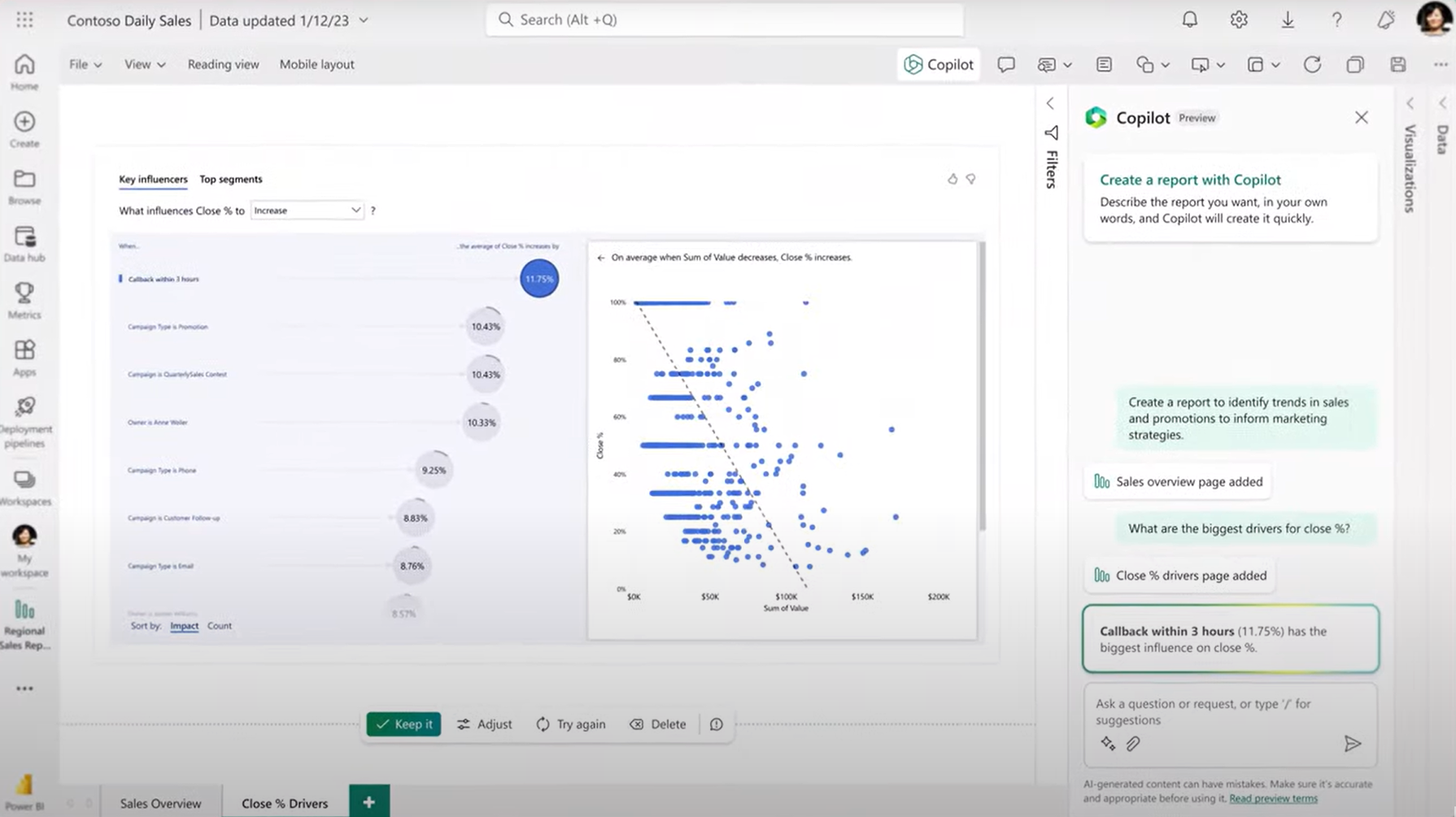1456x817 pixels.
Task: Open more options ellipsis in toolbar
Action: 1441,64
